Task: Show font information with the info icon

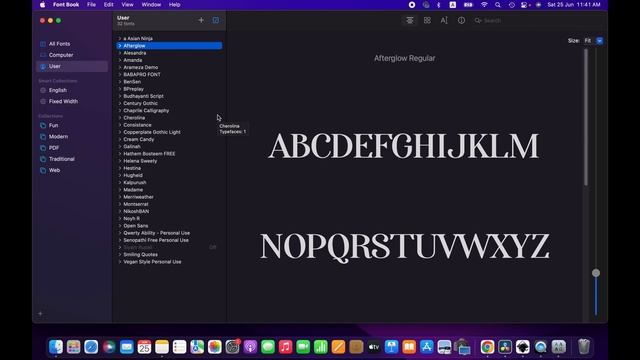Action: (461, 20)
